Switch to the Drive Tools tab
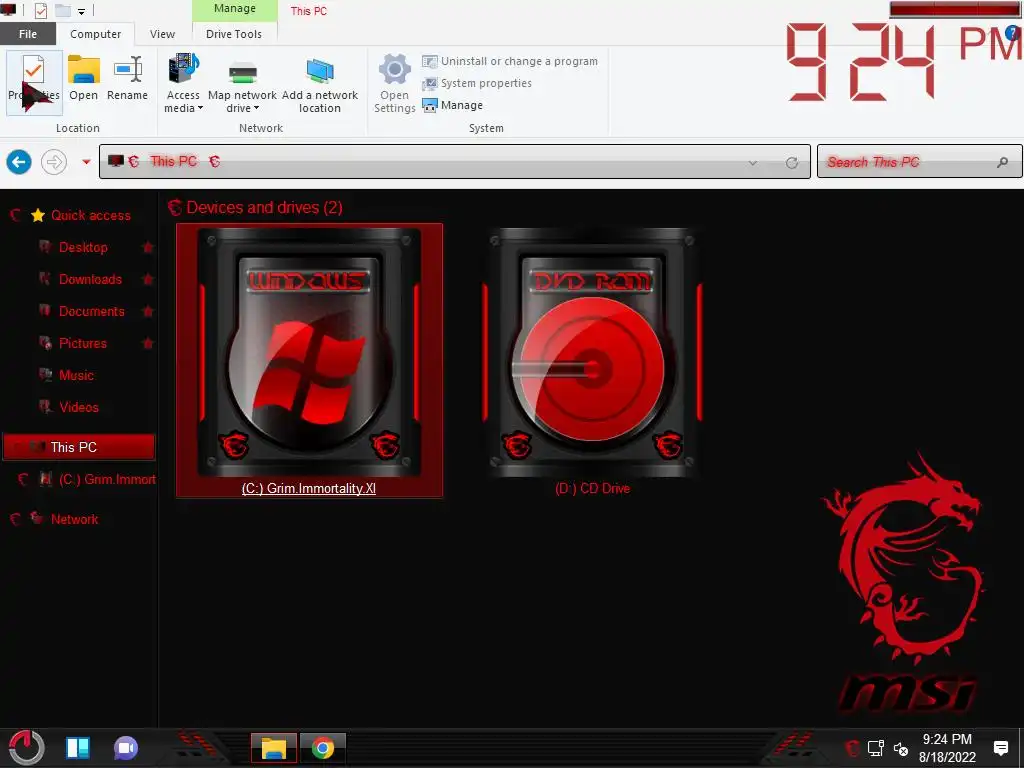The image size is (1024, 768). point(234,34)
